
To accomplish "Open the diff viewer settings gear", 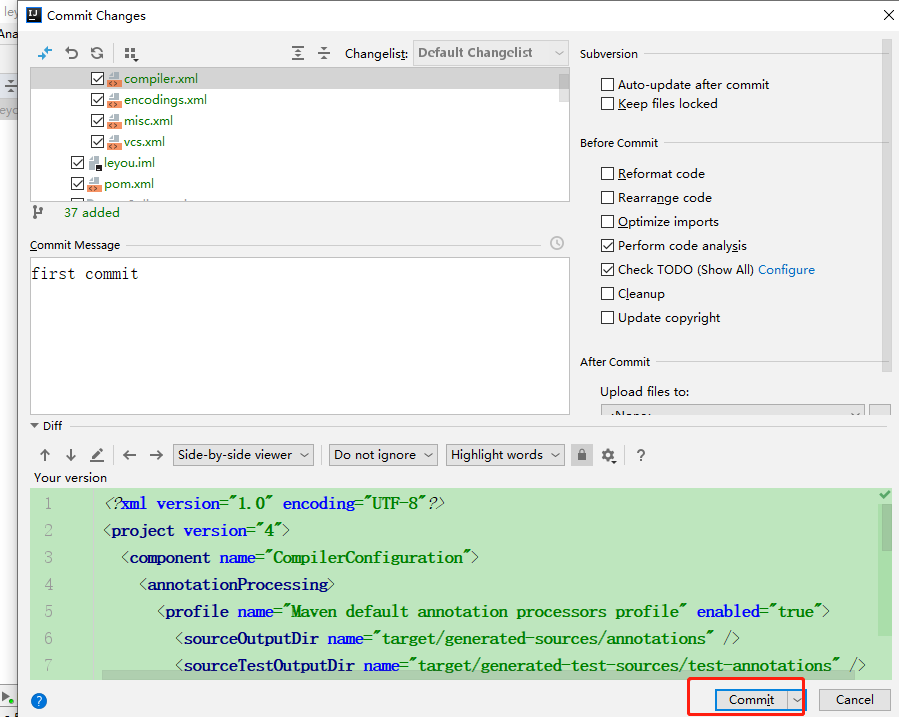I will (608, 455).
